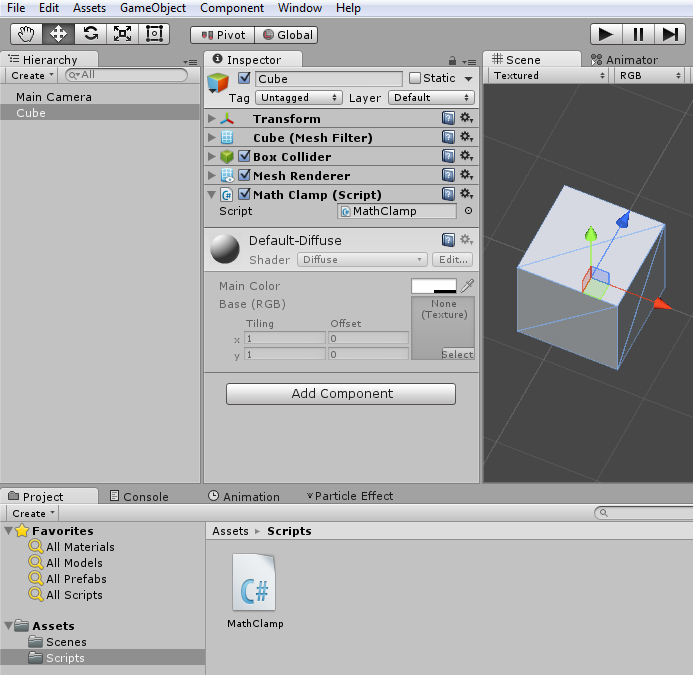Viewport: 693px width, 675px height.
Task: Expand the Mesh Renderer component
Action: 212,175
